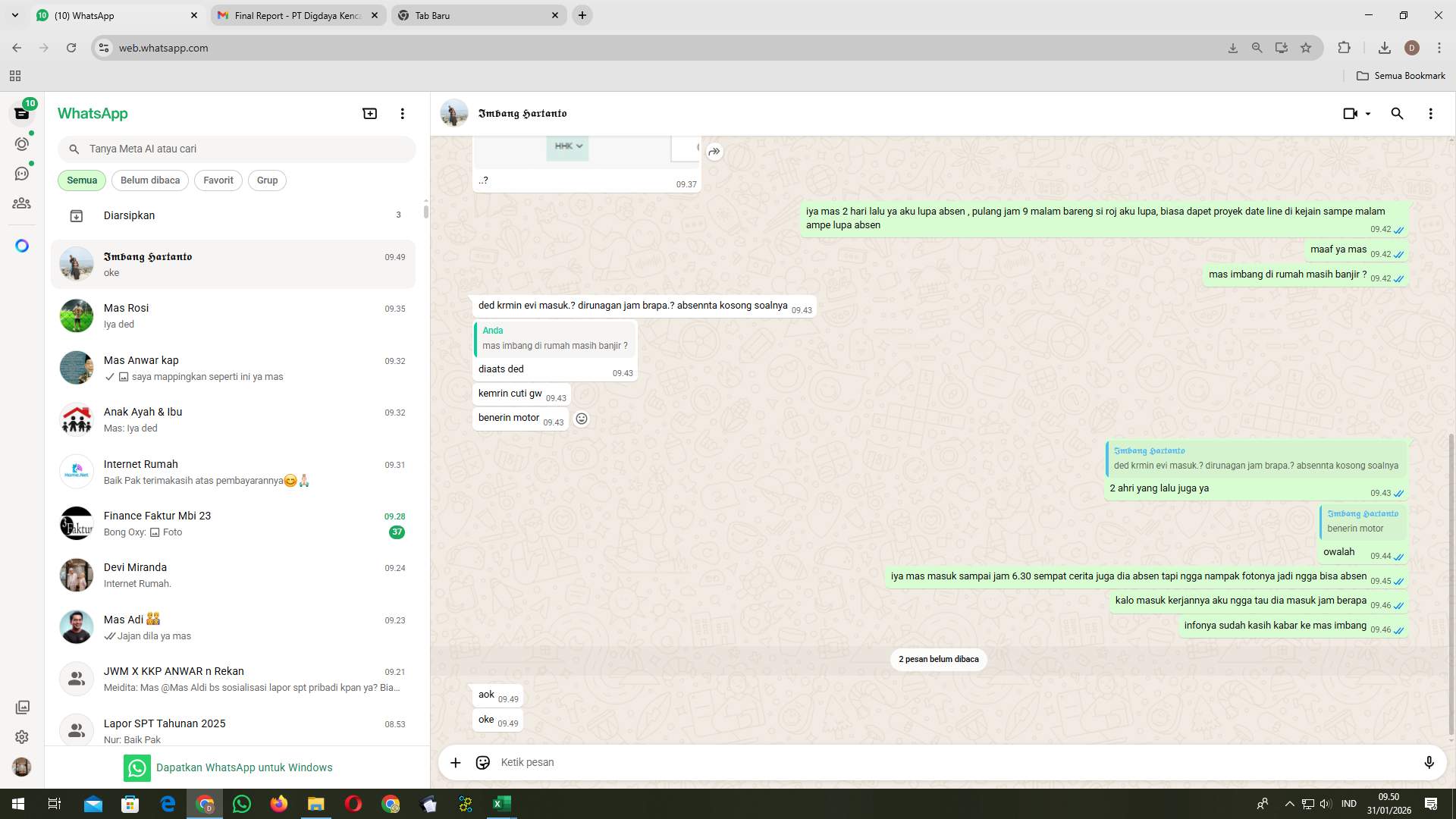Record a voice message with the microphone

tap(1429, 762)
